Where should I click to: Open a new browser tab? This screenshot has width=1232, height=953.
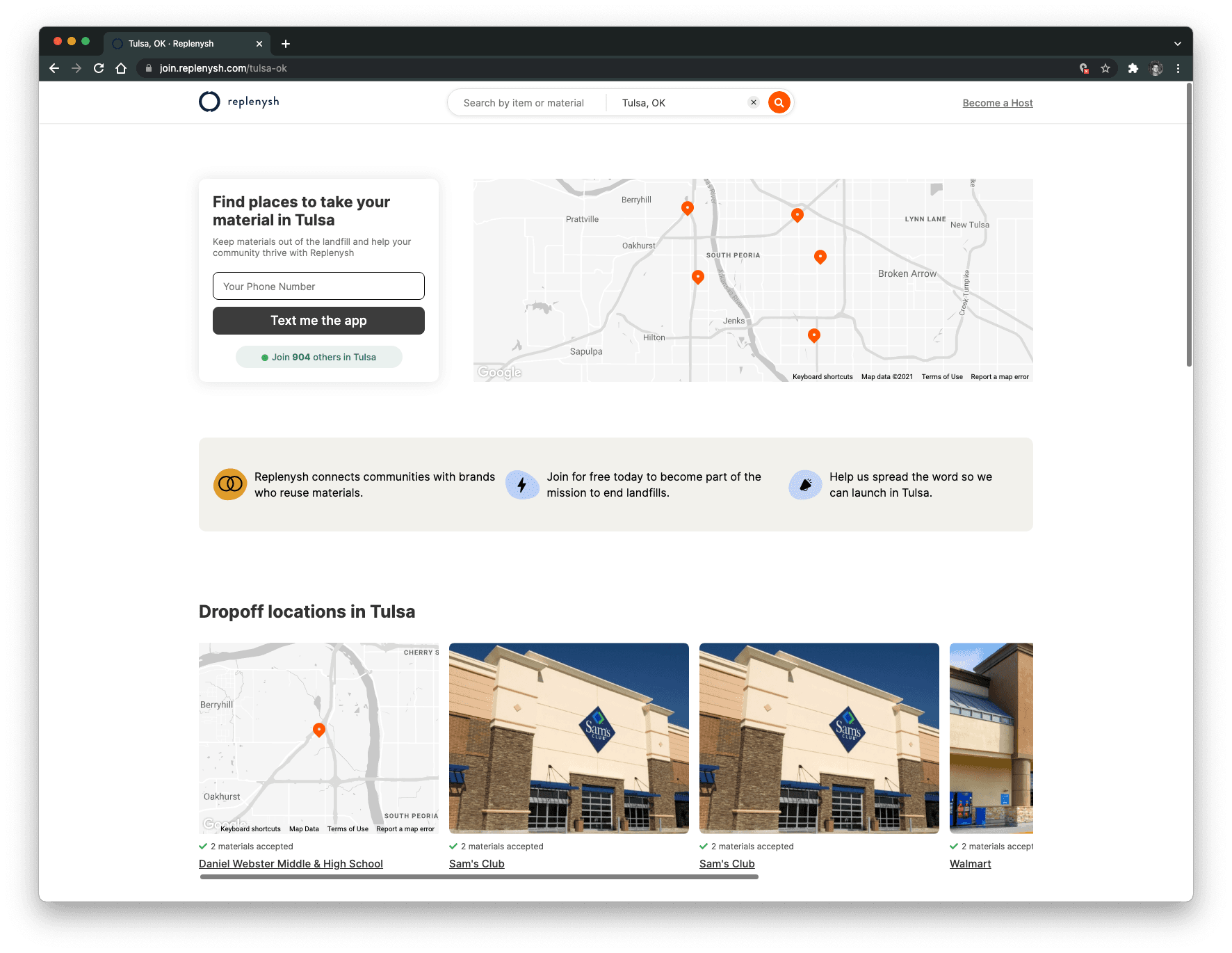coord(286,44)
